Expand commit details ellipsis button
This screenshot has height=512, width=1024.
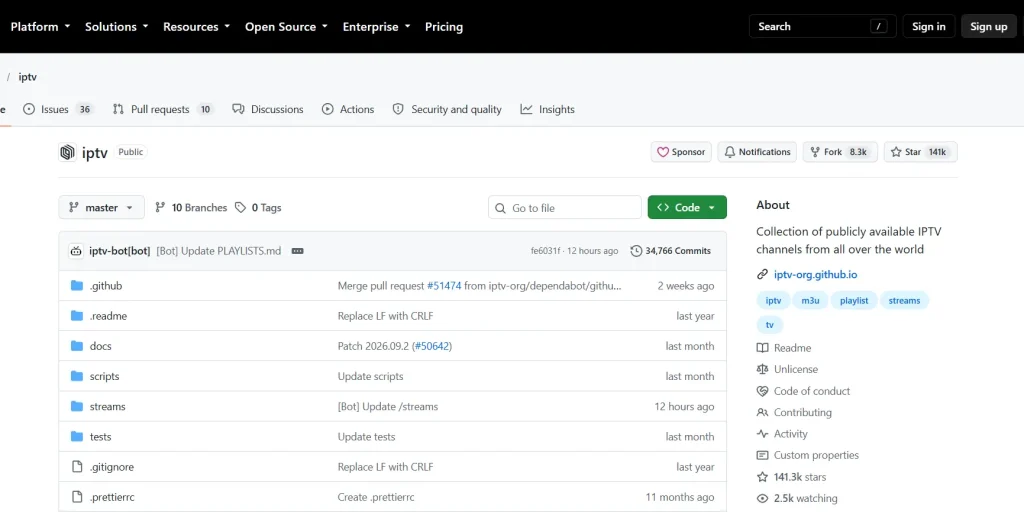pyautogui.click(x=297, y=251)
